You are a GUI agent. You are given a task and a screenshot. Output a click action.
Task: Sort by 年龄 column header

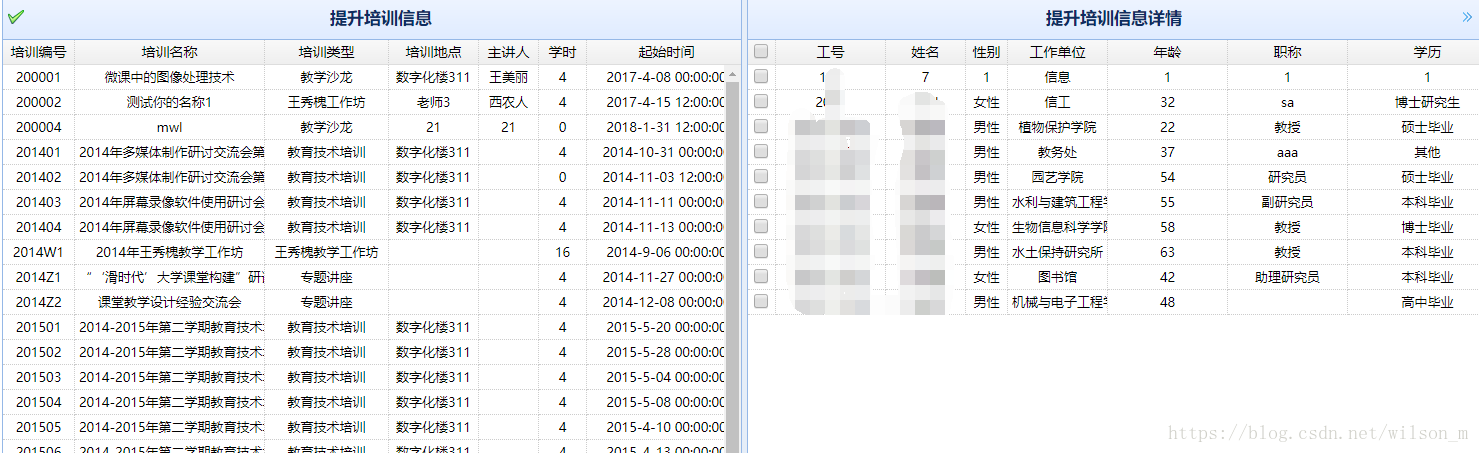(x=1167, y=52)
